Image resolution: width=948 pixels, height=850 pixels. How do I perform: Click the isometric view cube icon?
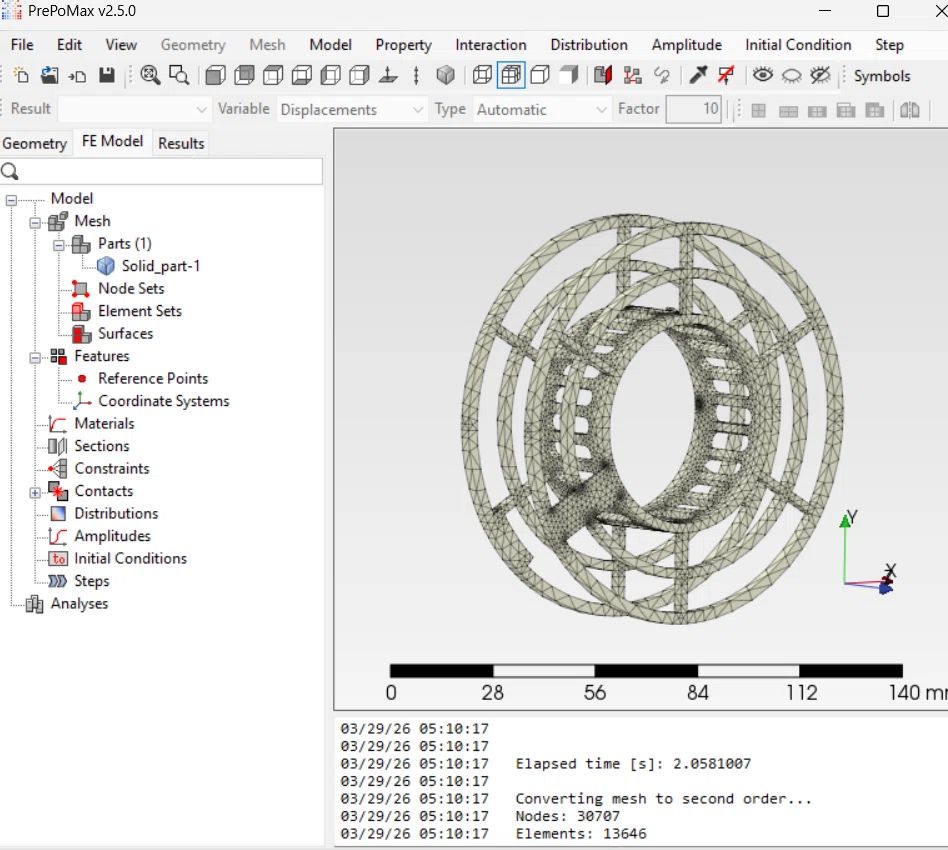(446, 76)
